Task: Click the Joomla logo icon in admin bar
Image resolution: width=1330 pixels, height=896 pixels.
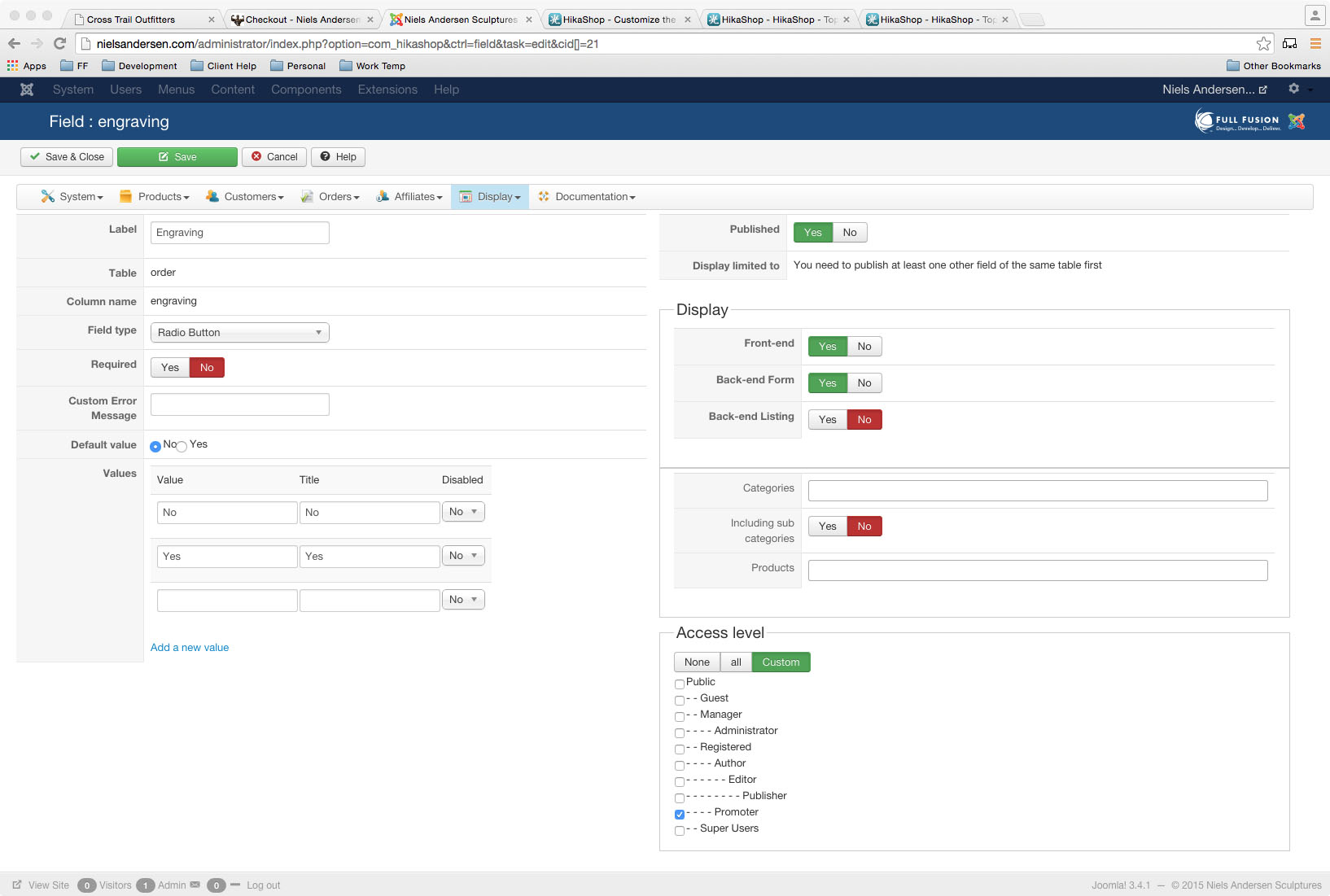Action: point(27,90)
